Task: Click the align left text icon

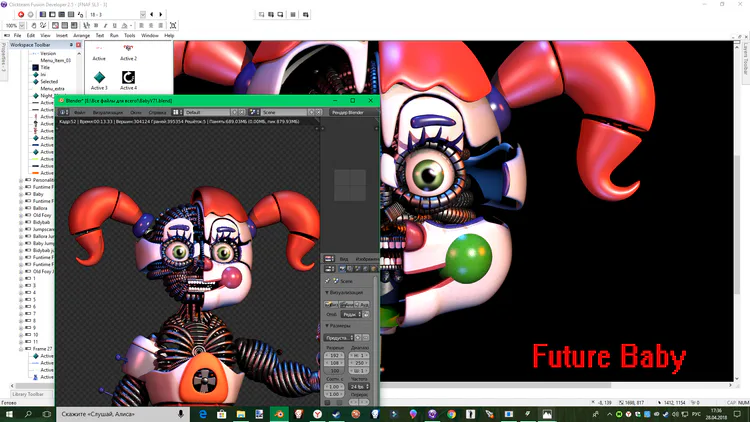Action: click(142, 25)
